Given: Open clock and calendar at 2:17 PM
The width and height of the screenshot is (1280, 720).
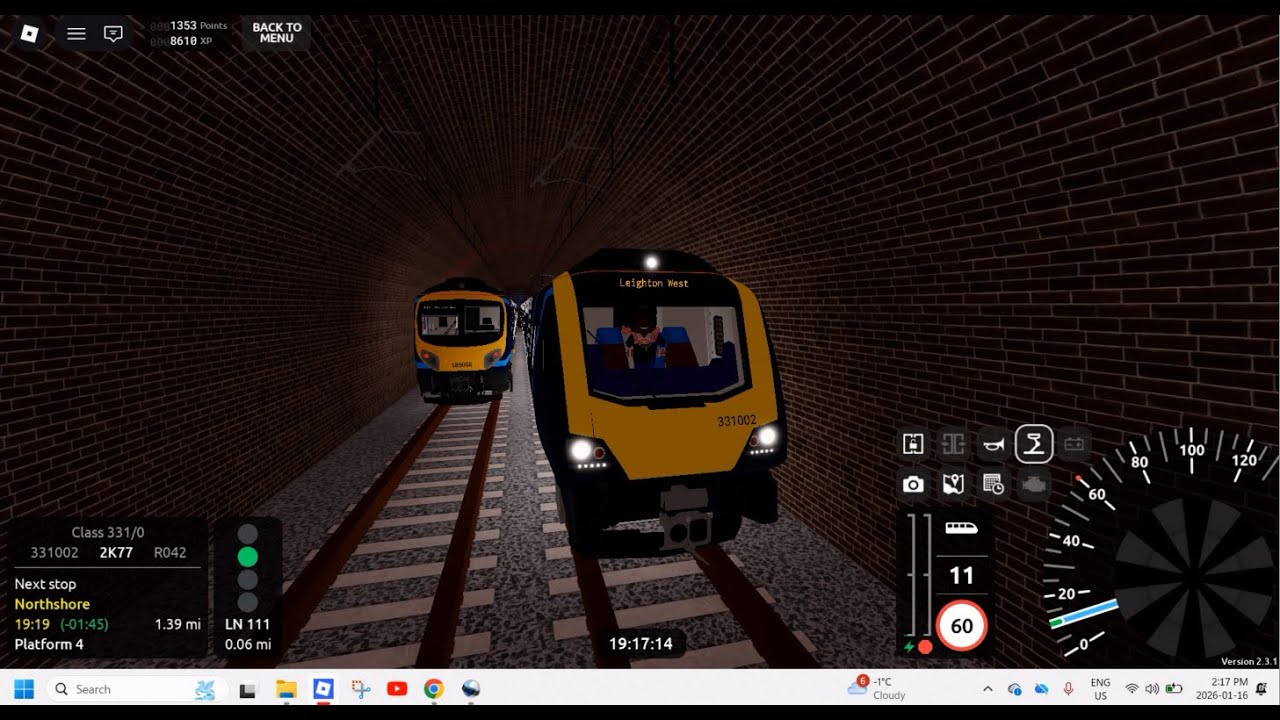Looking at the screenshot, I should 1222,689.
